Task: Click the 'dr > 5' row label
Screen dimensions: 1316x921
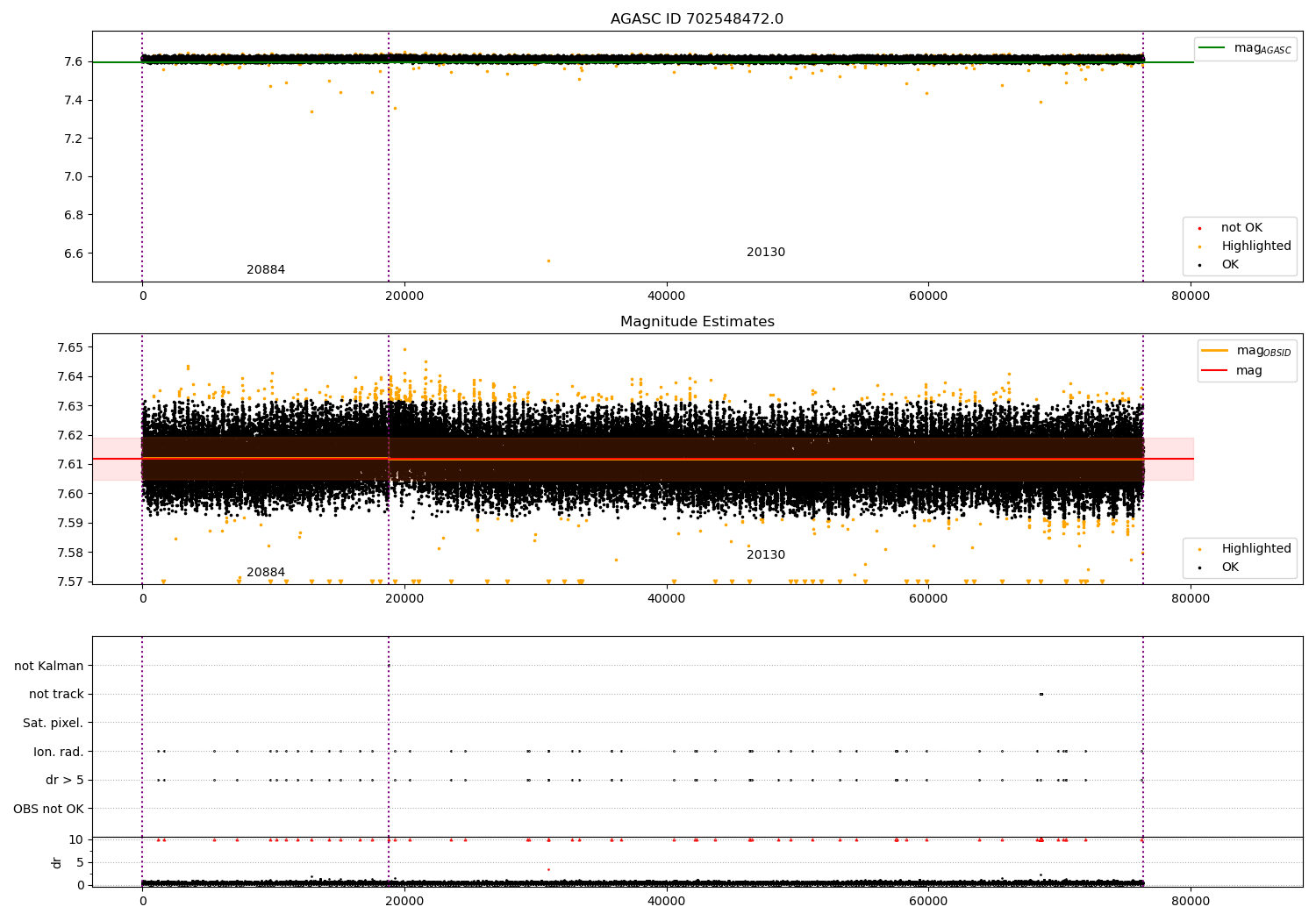Action: pos(65,781)
